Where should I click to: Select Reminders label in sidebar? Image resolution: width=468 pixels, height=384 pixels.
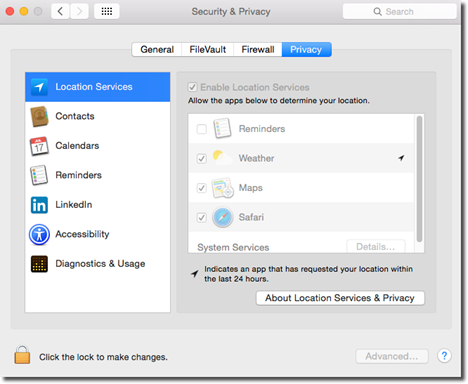tap(79, 175)
